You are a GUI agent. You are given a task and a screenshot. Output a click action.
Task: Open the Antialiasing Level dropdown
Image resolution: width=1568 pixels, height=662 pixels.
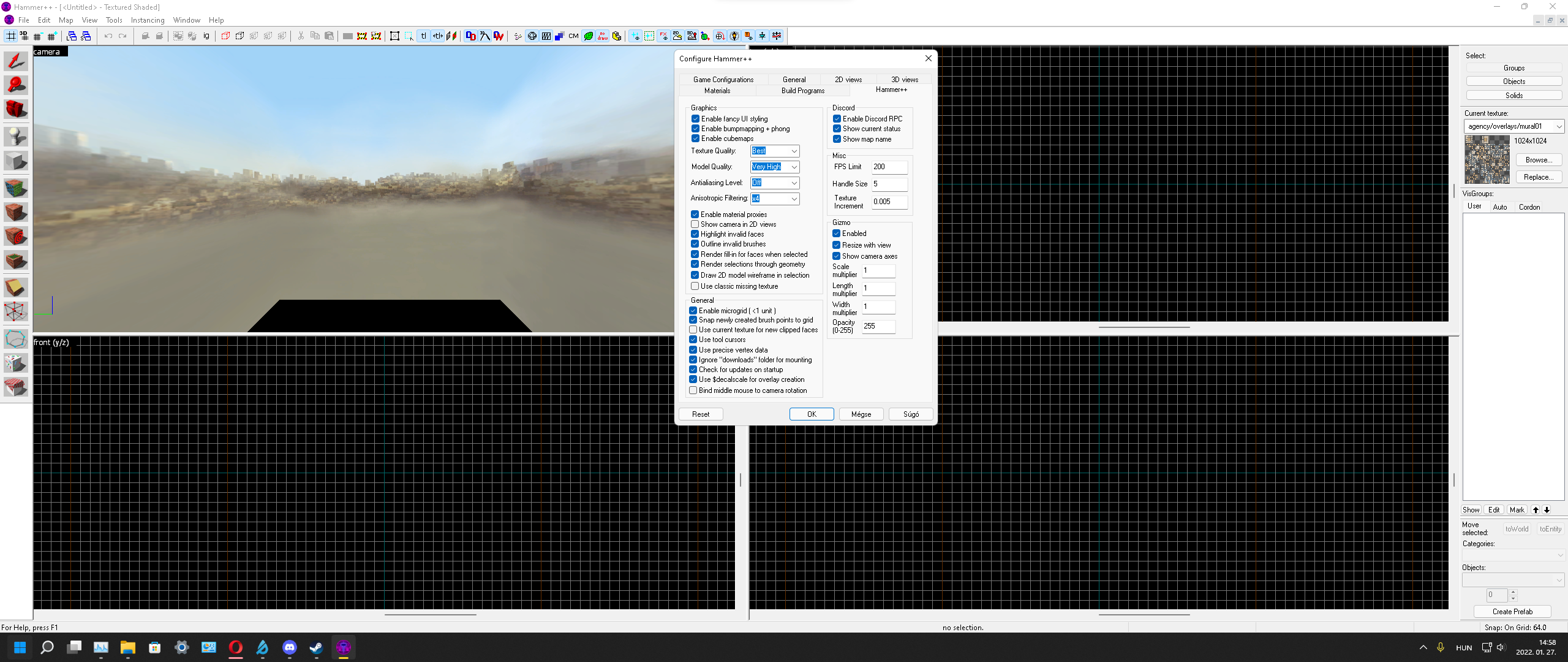click(x=794, y=183)
